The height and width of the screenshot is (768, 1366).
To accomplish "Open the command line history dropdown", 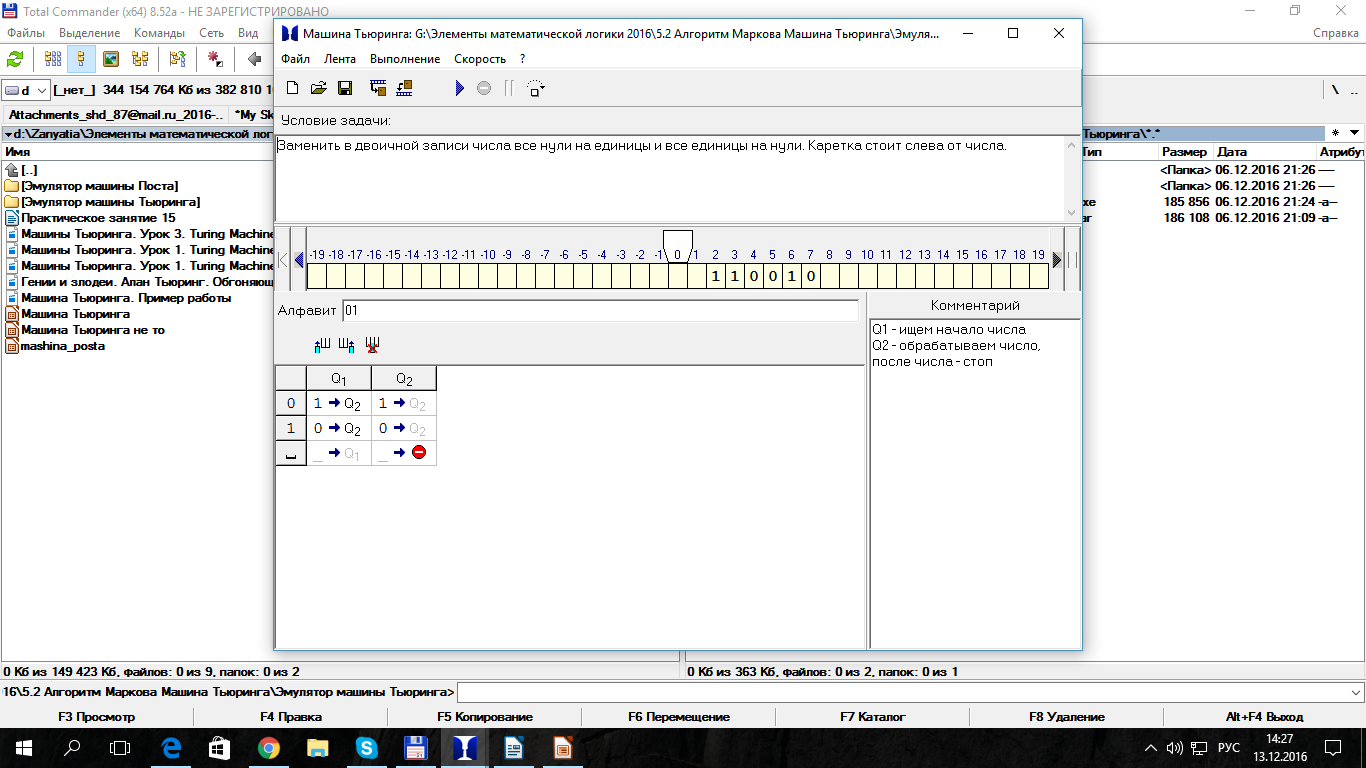I will 1355,692.
